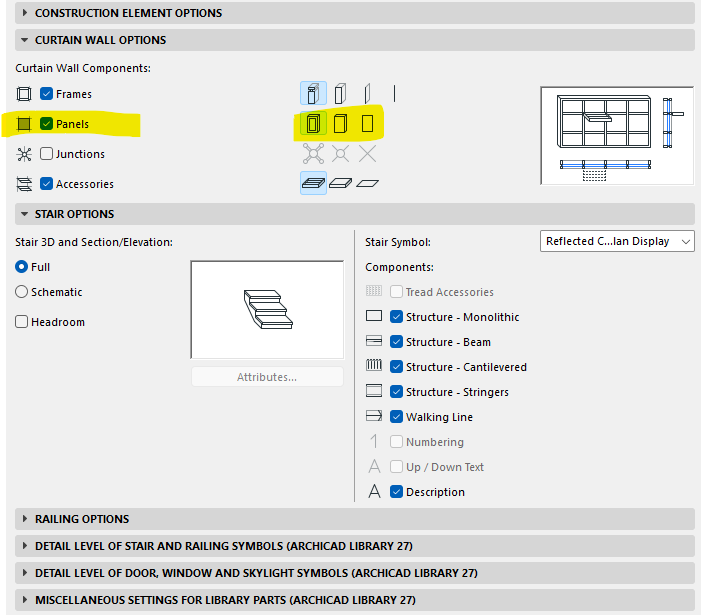Select the Schematic stair display radio
The height and width of the screenshot is (615, 701).
click(21, 292)
